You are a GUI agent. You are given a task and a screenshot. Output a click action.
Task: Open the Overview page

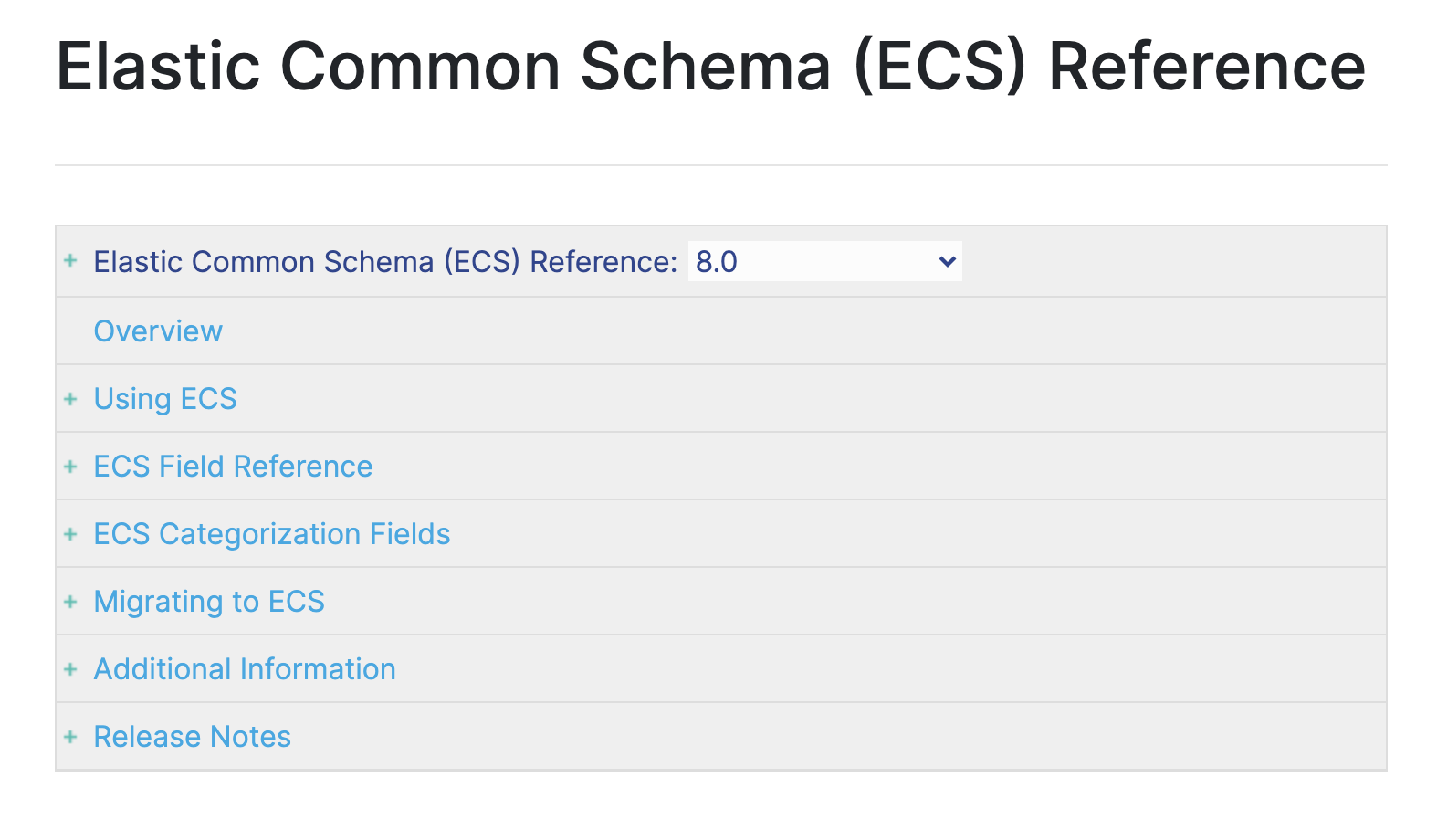(157, 331)
